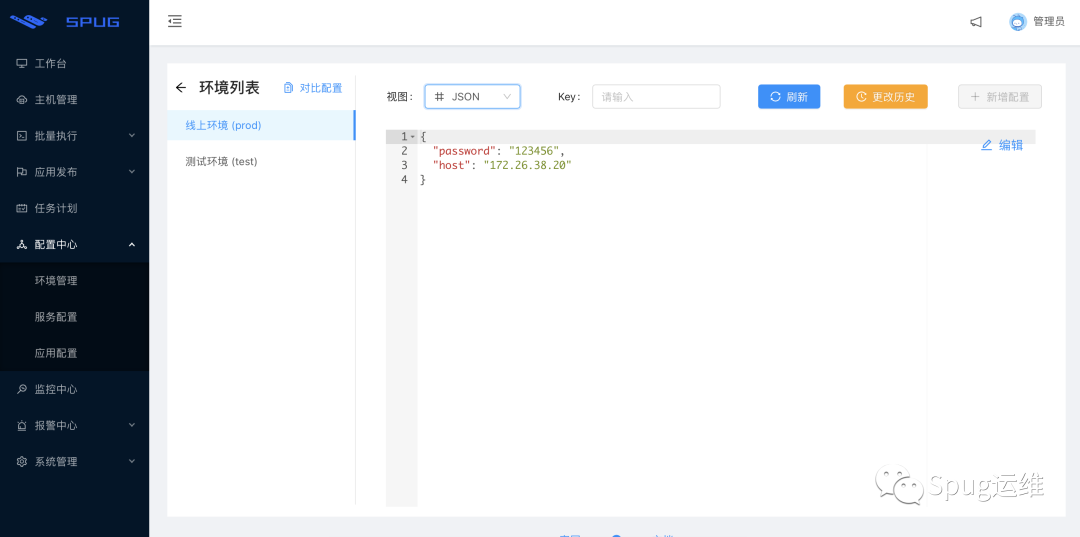Open 主机管理 menu item

pyautogui.click(x=74, y=100)
